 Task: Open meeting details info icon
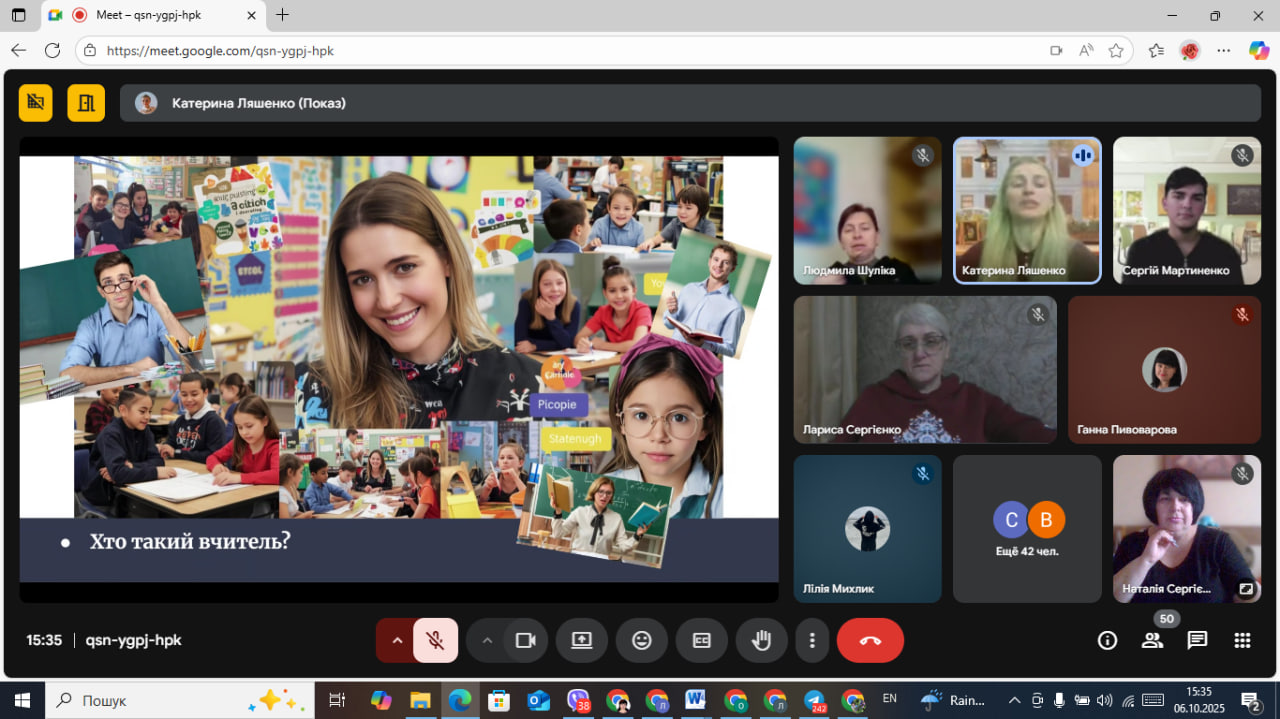coord(1107,641)
